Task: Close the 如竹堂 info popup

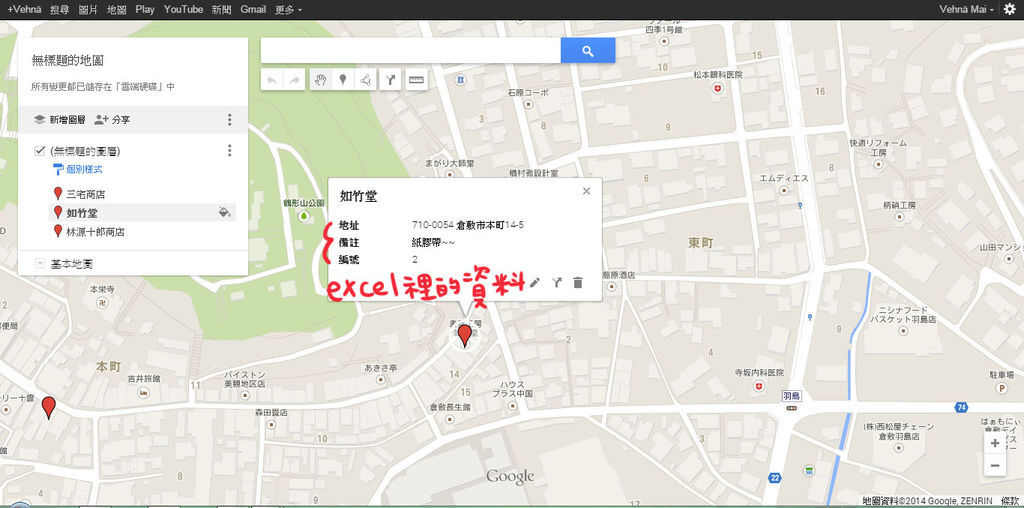Action: [586, 191]
